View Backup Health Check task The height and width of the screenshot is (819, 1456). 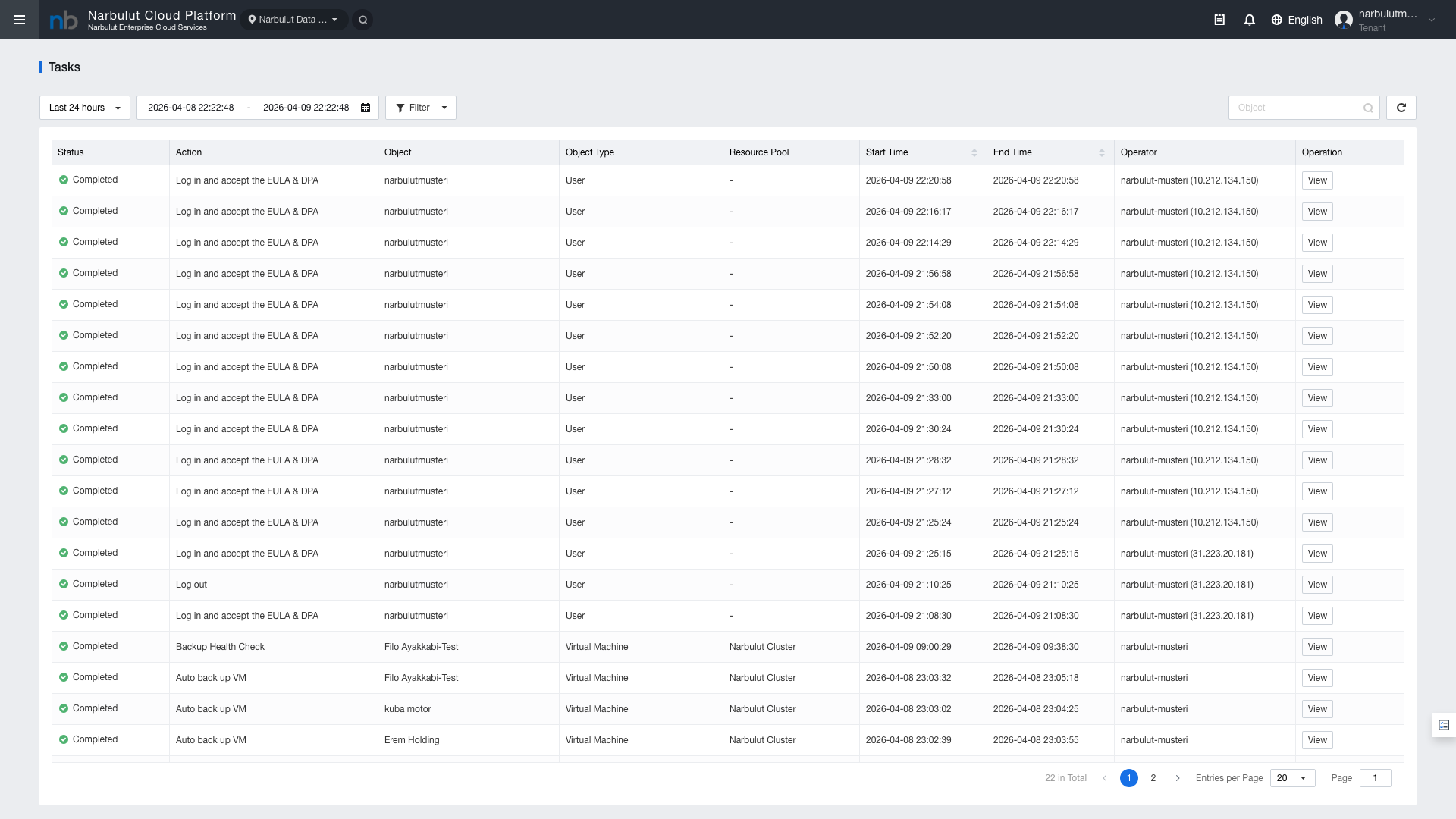click(1317, 647)
